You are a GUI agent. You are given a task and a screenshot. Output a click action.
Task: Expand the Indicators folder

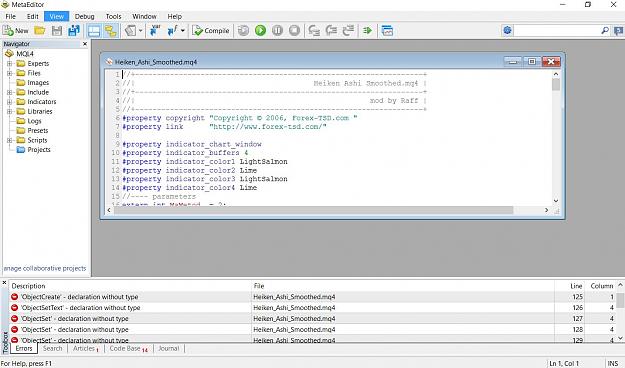[x=10, y=102]
